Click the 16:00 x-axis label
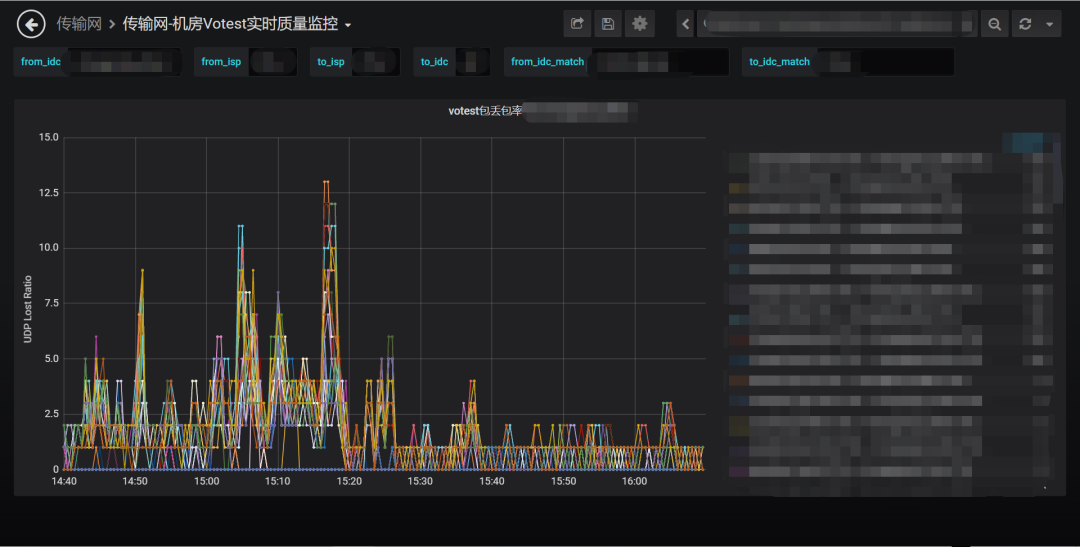This screenshot has width=1080, height=547. tap(634, 482)
